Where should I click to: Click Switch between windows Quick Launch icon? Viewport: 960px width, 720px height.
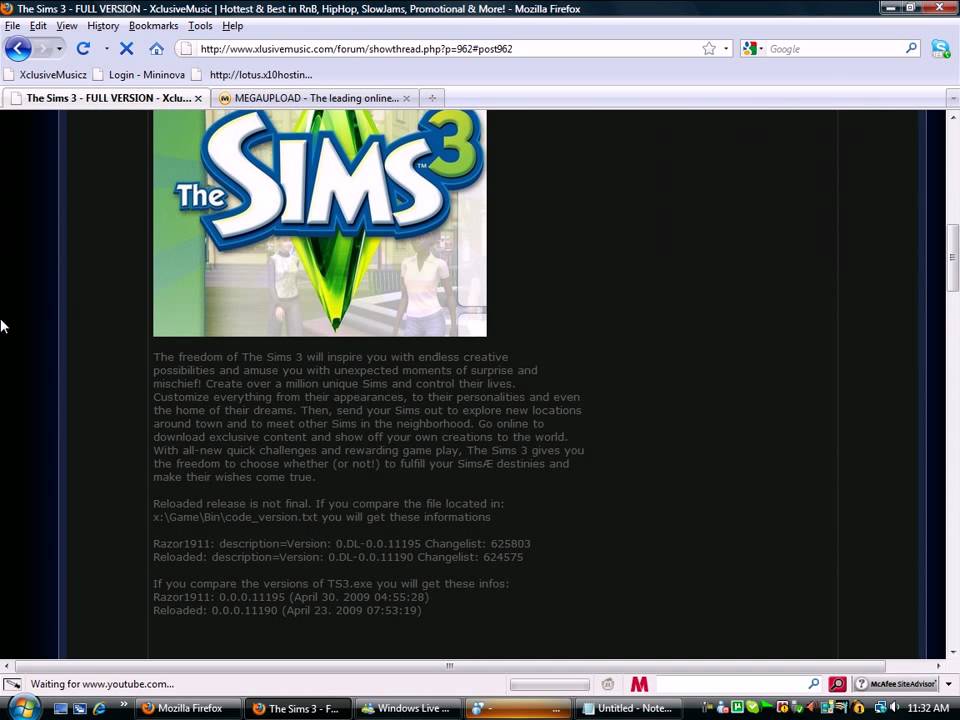pyautogui.click(x=80, y=708)
